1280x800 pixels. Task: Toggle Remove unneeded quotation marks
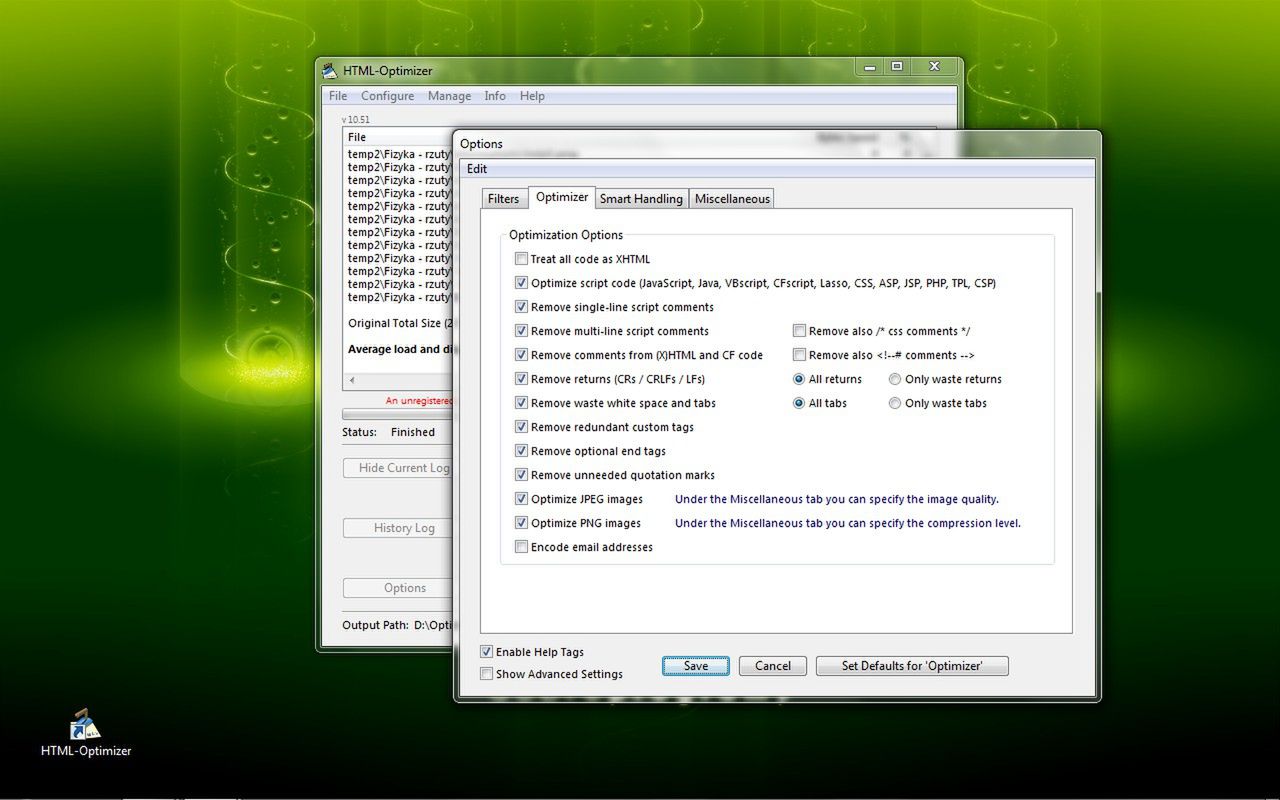pyautogui.click(x=521, y=475)
